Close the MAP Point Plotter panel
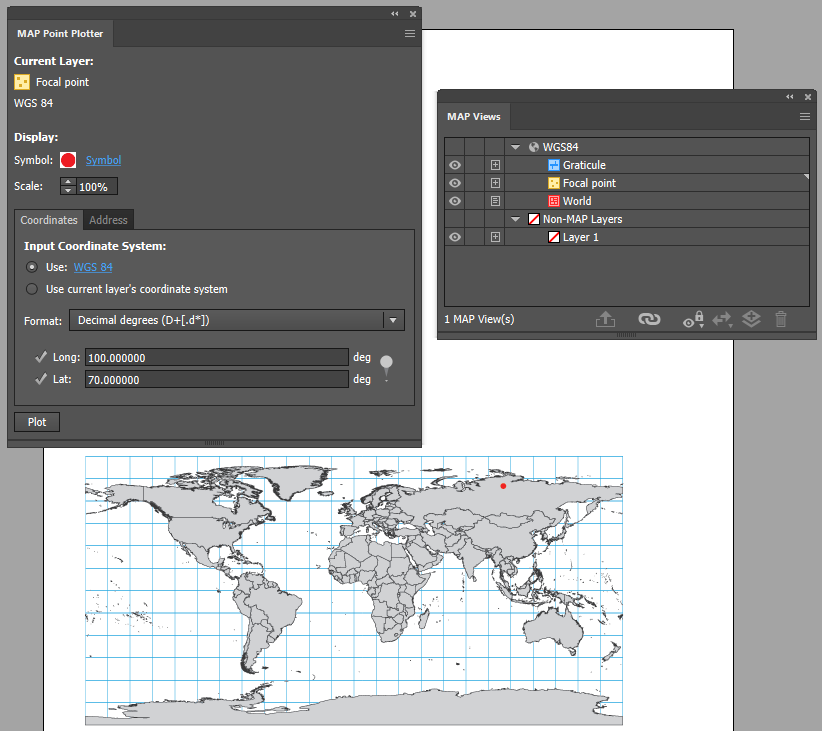Image resolution: width=822 pixels, height=731 pixels. tap(413, 14)
